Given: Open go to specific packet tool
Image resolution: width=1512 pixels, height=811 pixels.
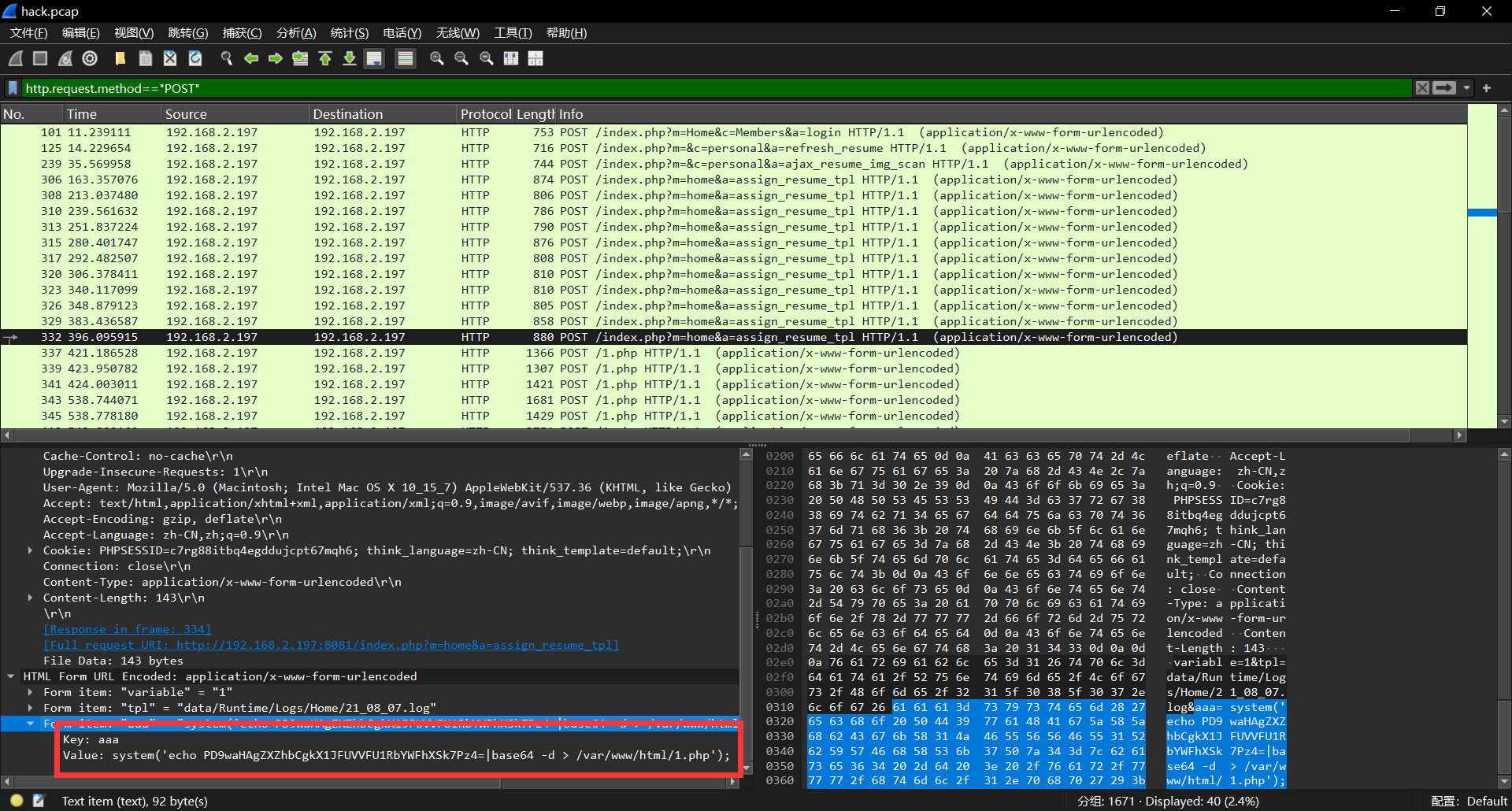Looking at the screenshot, I should point(300,58).
